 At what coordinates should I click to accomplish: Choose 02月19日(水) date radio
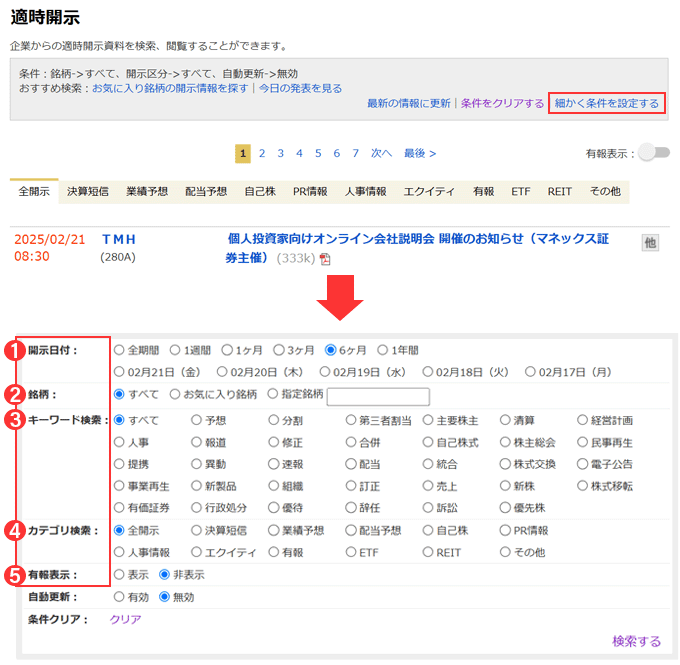tap(324, 372)
